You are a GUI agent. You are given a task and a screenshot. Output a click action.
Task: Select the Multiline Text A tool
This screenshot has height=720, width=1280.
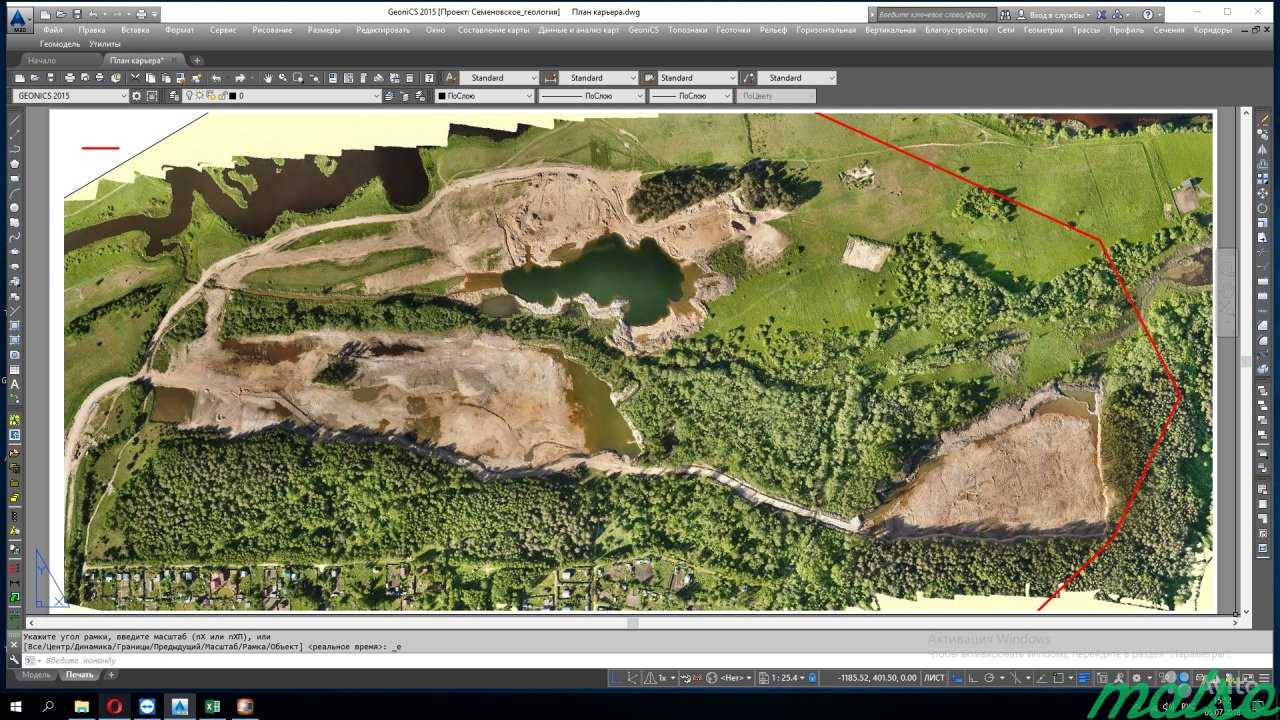click(15, 384)
